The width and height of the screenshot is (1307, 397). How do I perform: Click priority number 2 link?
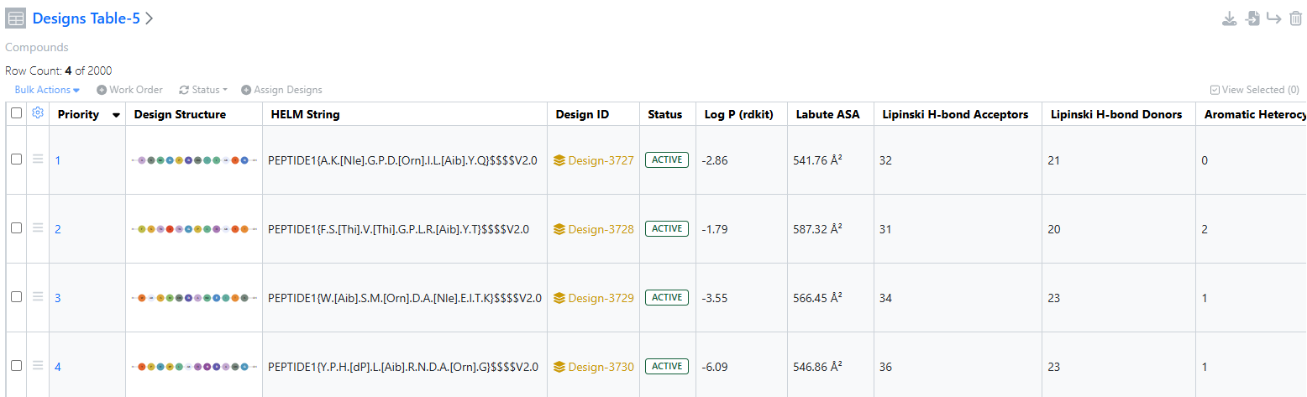[x=58, y=229]
